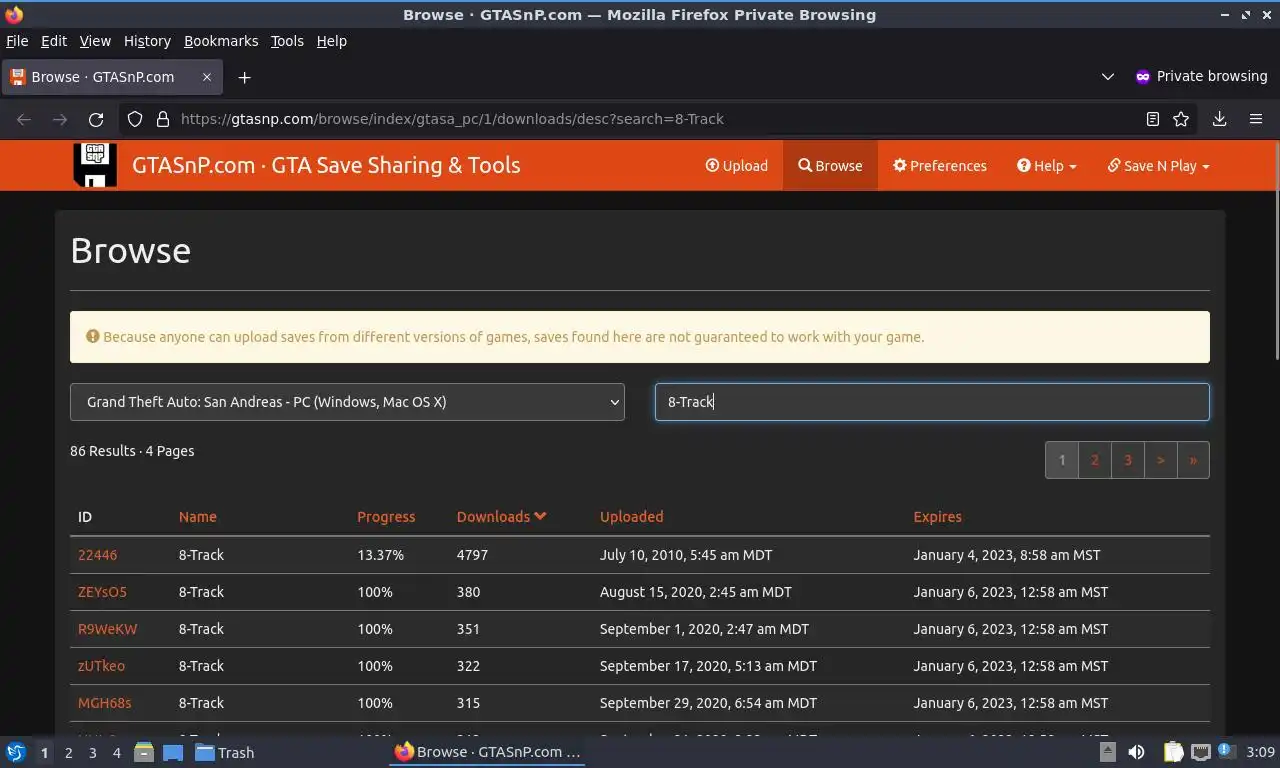Bookmark this page with the star icon
Image resolution: width=1280 pixels, height=768 pixels.
[1181, 119]
